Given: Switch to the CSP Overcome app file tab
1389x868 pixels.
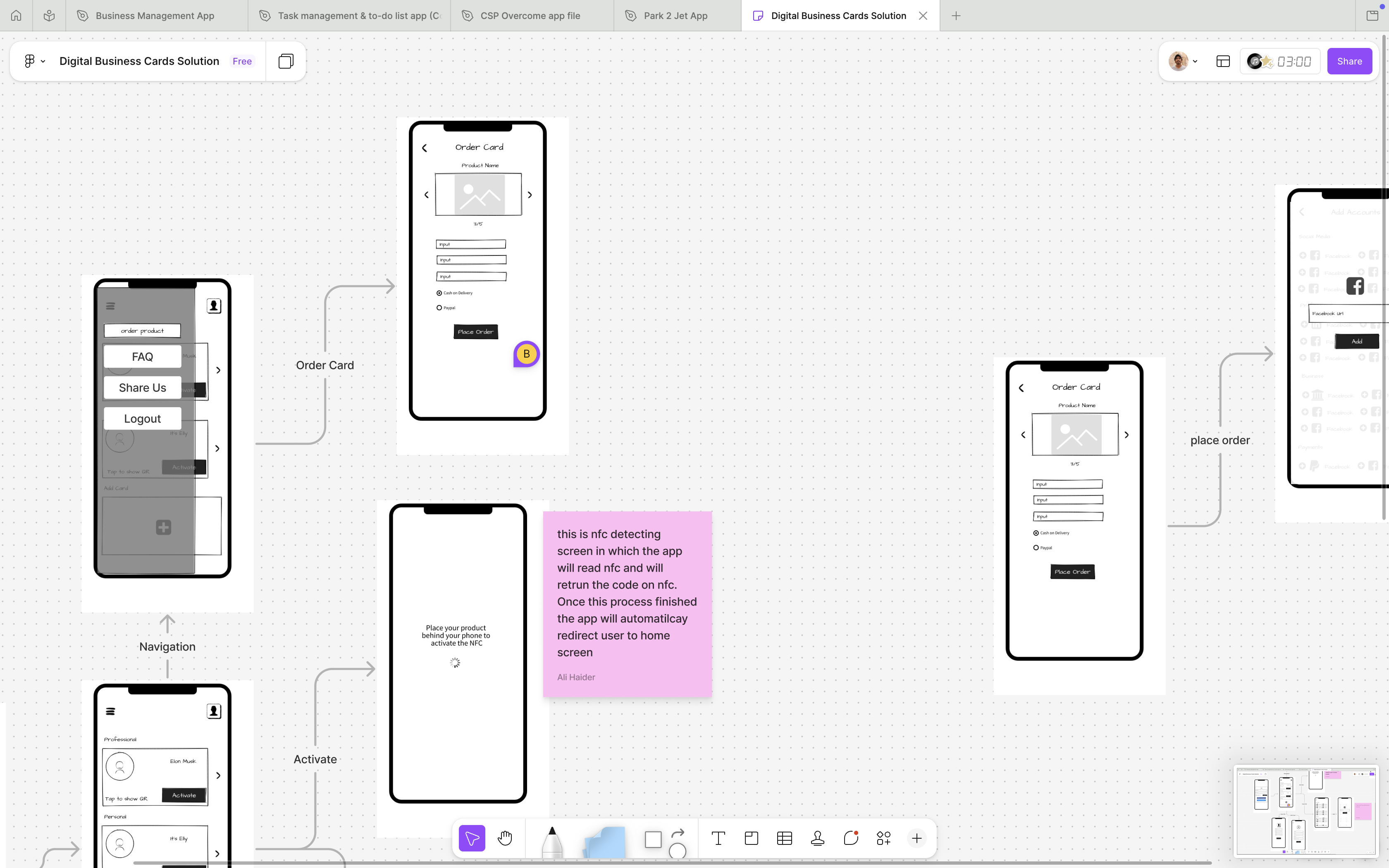Looking at the screenshot, I should click(532, 16).
